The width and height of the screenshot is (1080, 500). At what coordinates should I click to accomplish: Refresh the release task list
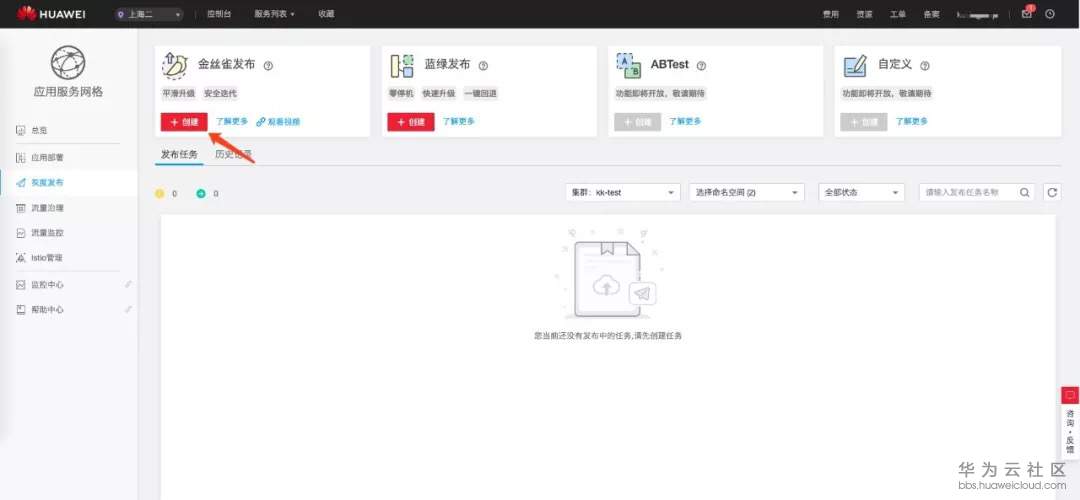click(x=1052, y=193)
